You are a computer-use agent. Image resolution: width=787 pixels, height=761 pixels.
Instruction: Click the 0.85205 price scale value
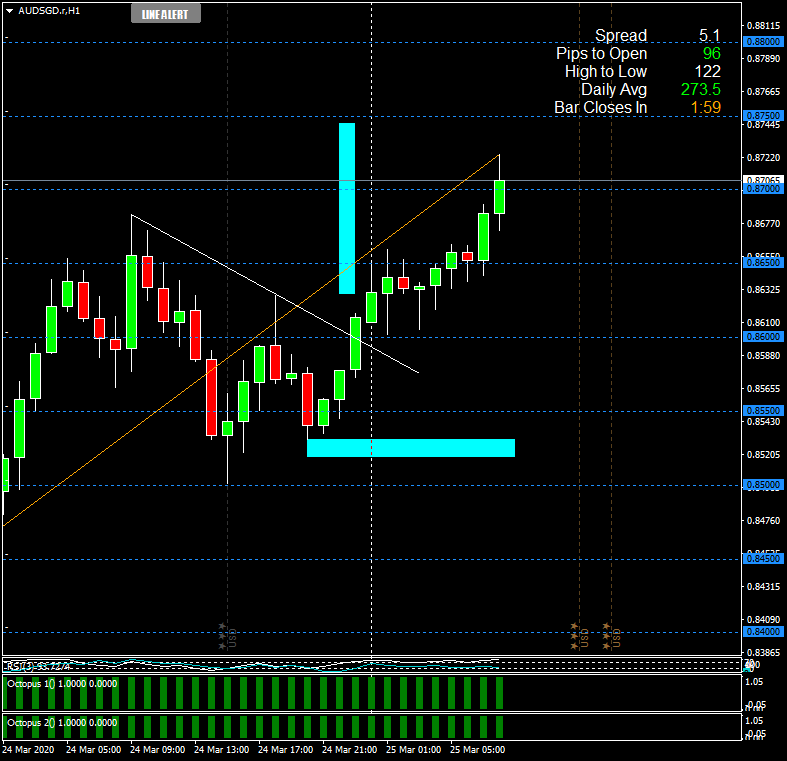point(763,454)
